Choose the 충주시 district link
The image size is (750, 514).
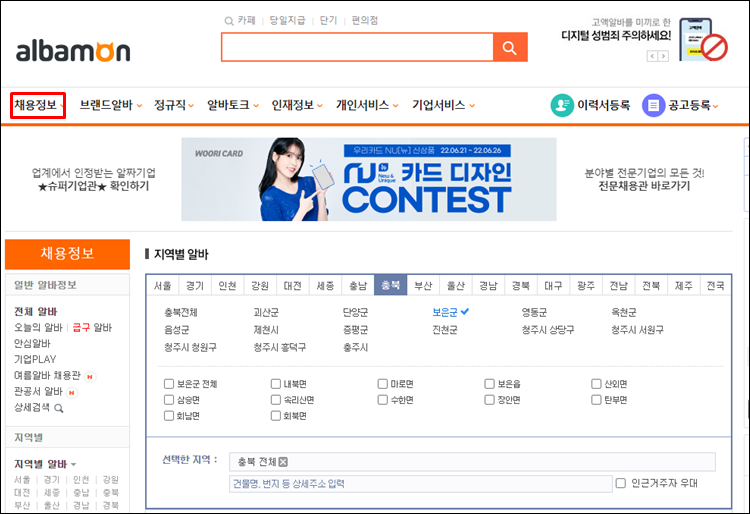355,348
